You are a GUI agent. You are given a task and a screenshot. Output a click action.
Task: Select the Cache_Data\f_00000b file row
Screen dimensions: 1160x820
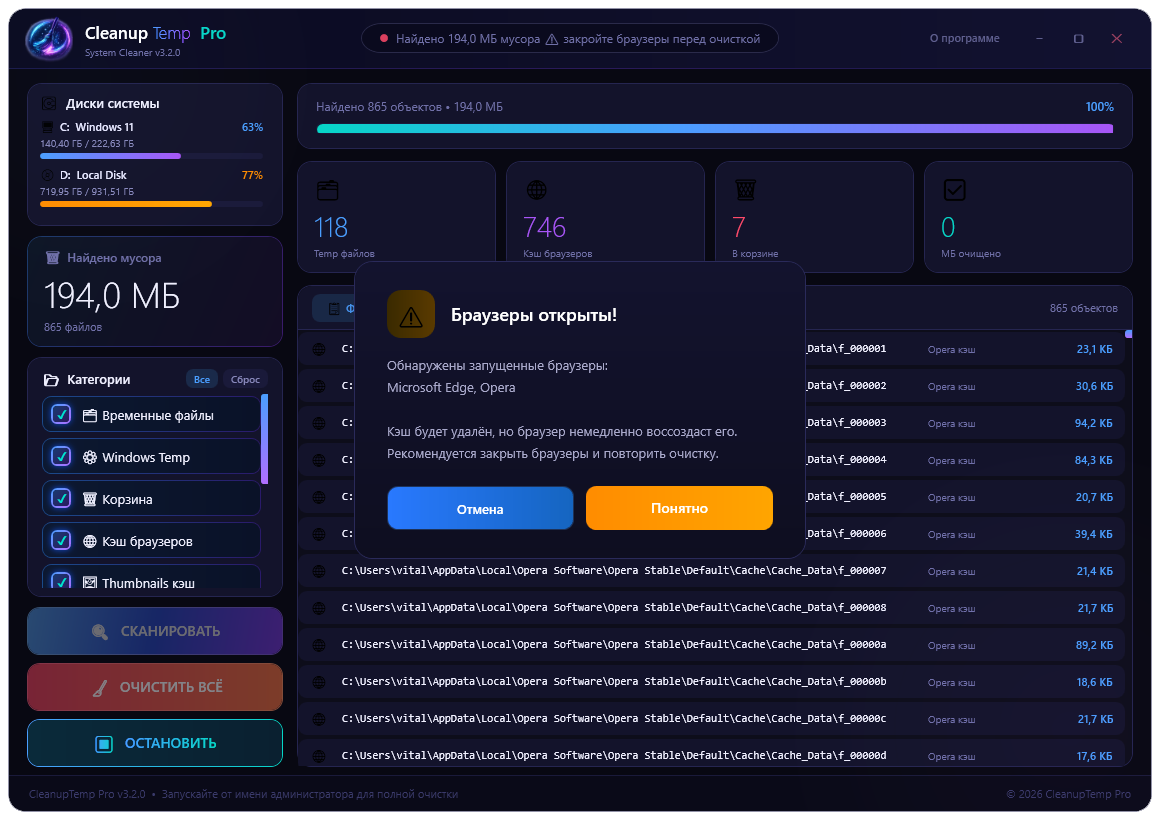tap(712, 682)
